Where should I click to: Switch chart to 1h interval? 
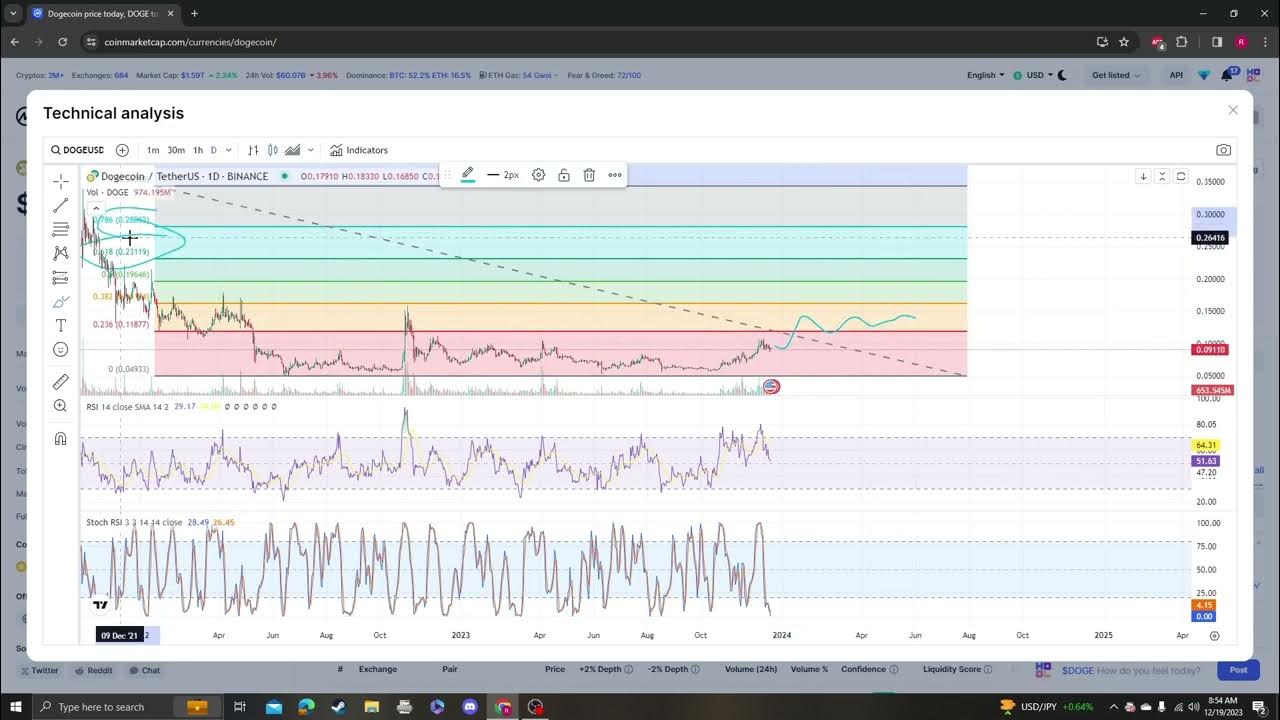coord(198,150)
